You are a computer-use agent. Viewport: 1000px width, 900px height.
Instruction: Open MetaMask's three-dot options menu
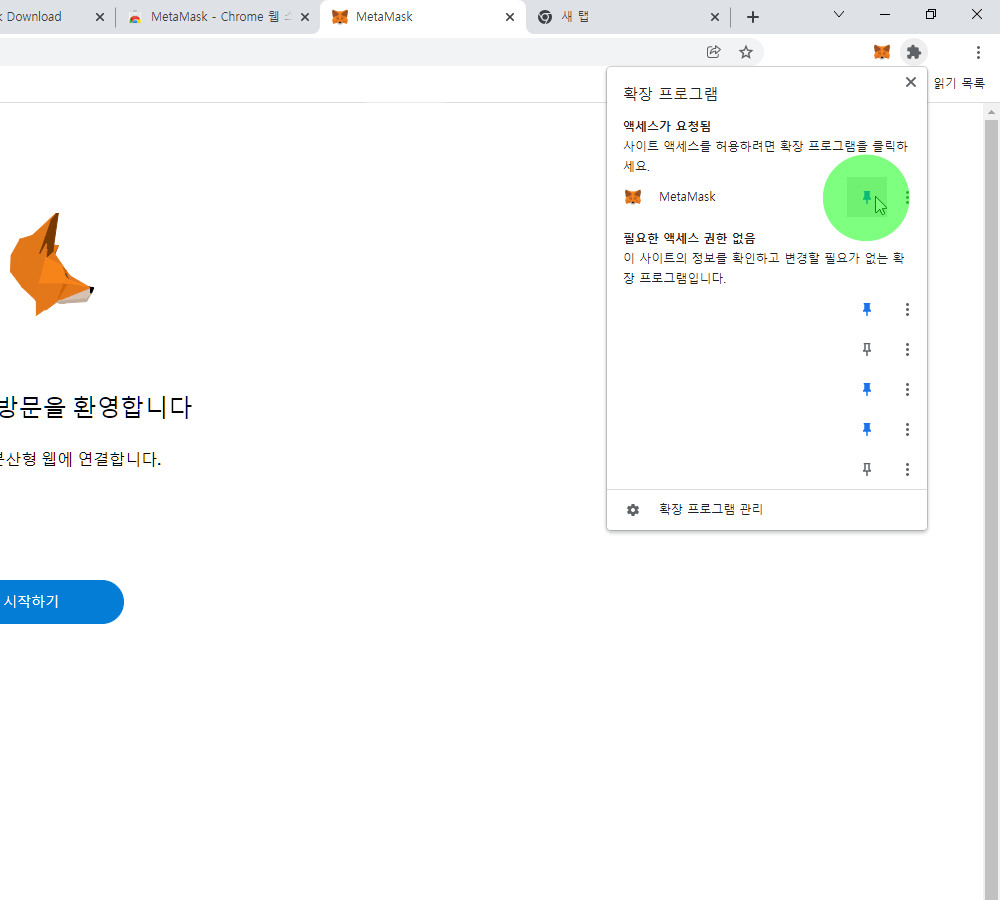click(907, 197)
